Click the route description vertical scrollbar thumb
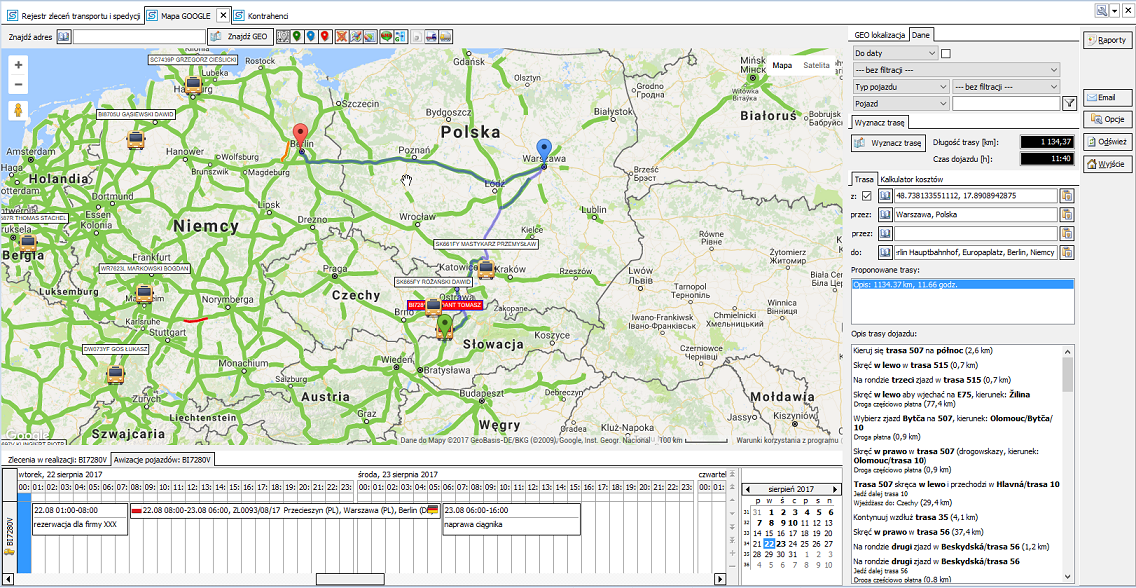 tap(1068, 373)
